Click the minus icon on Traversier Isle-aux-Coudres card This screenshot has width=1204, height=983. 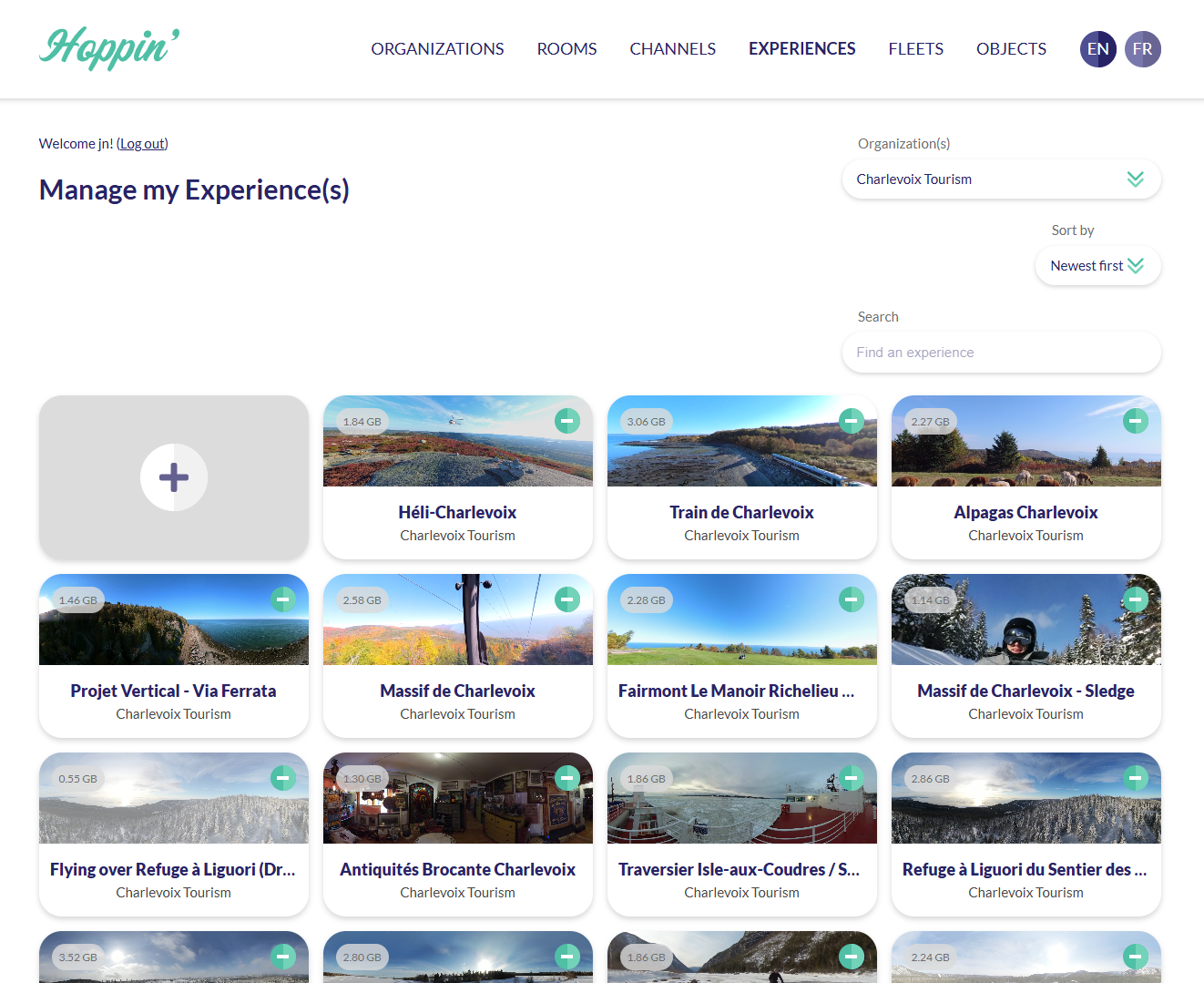click(x=852, y=778)
